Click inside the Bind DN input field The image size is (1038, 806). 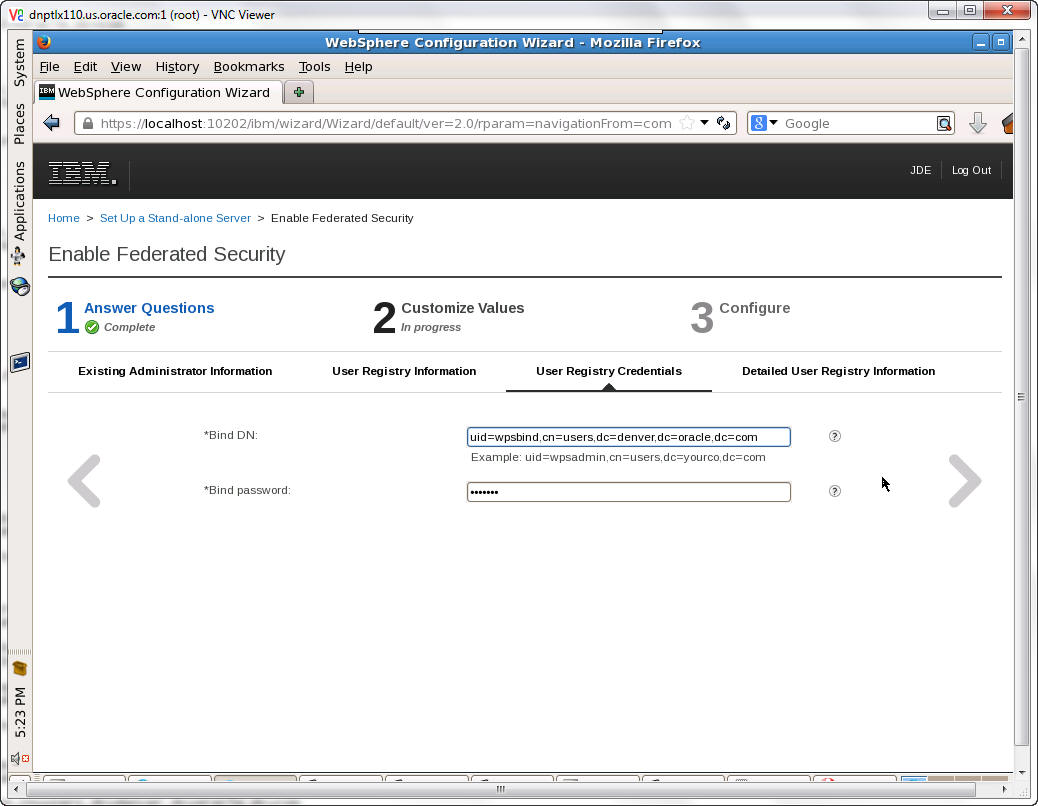(x=628, y=437)
